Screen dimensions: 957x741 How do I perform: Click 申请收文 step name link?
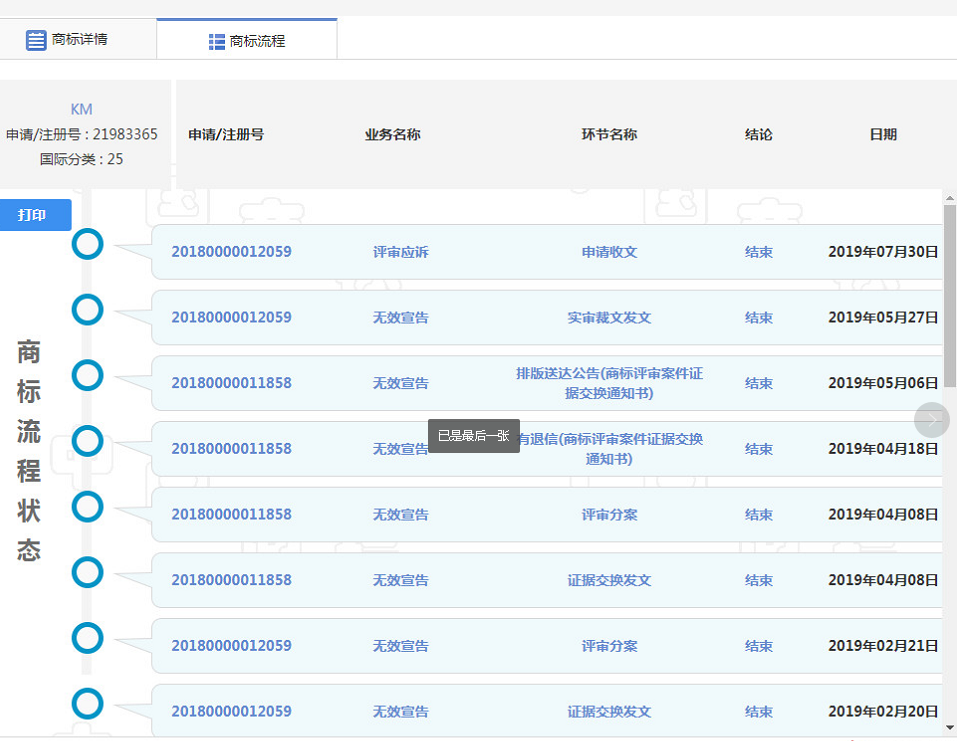[609, 252]
